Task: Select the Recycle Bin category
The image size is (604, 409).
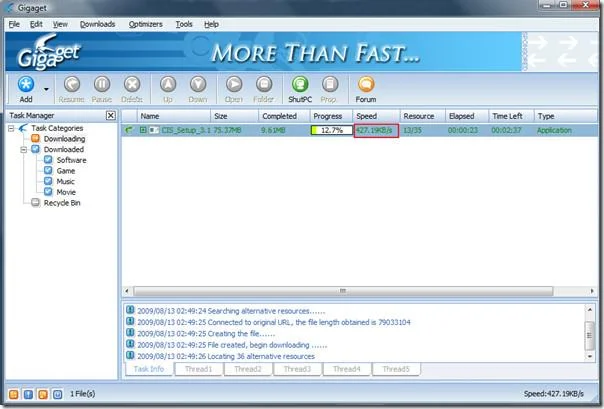Action: point(62,203)
